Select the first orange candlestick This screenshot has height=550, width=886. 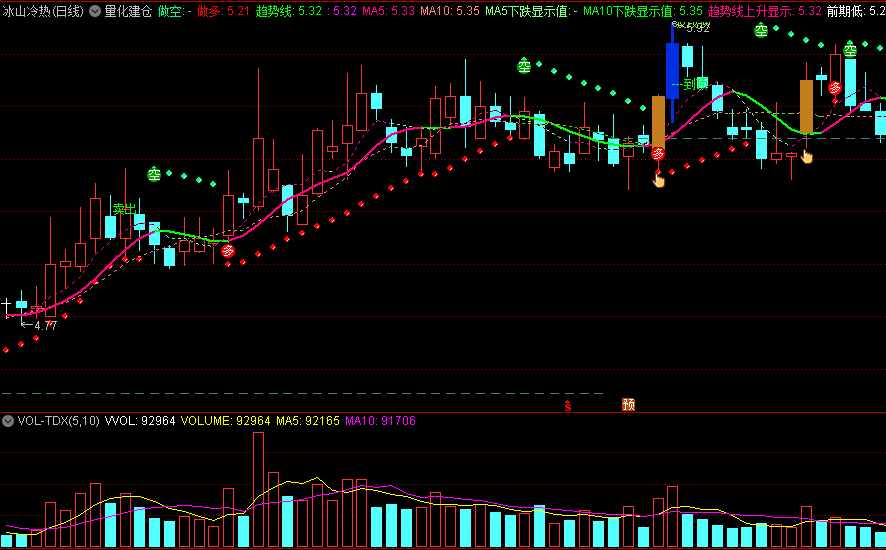658,122
